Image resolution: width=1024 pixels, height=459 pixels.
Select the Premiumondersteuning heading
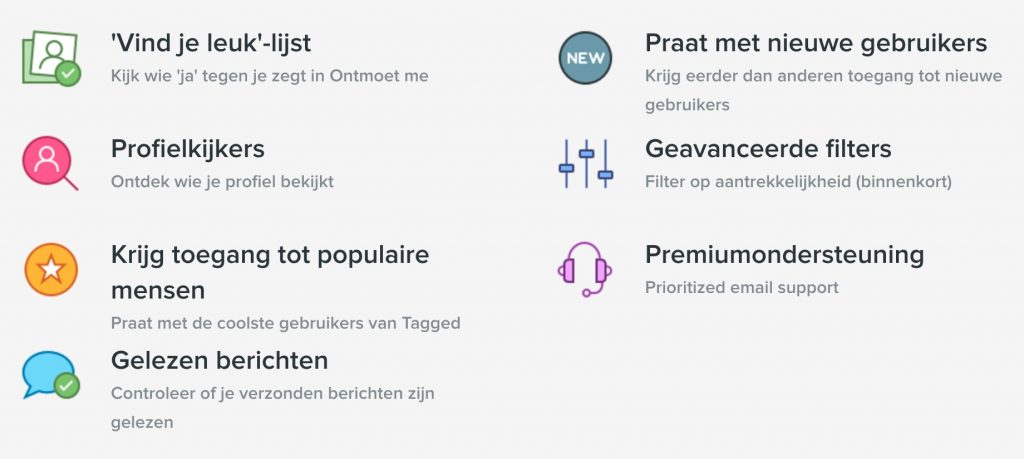(784, 254)
